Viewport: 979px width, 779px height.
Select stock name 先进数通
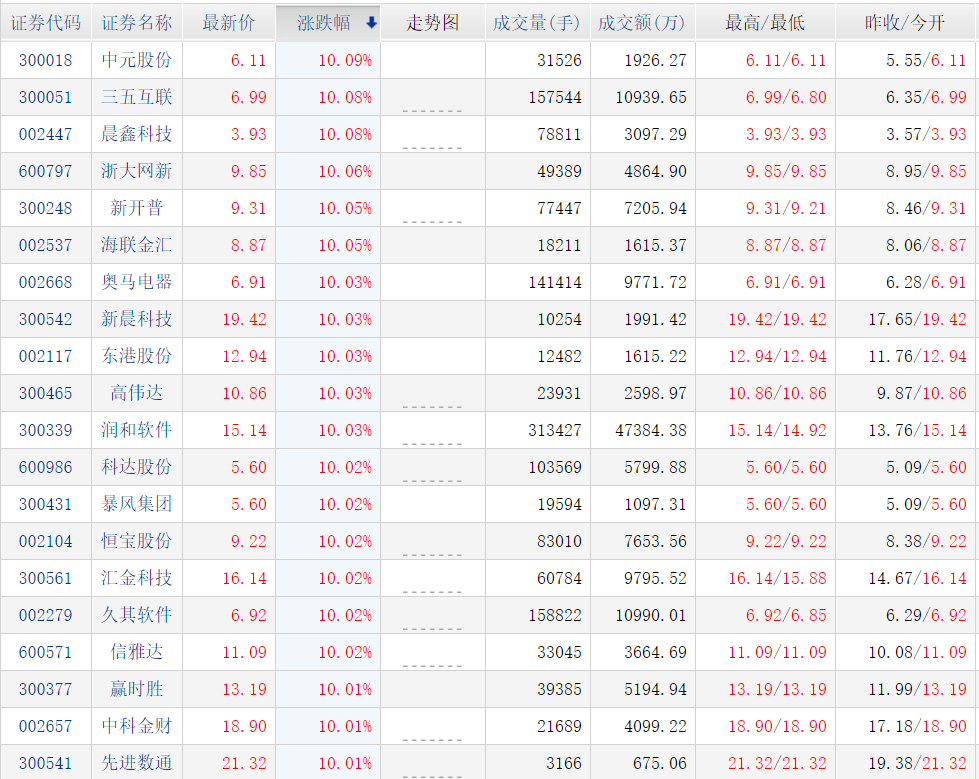(137, 763)
